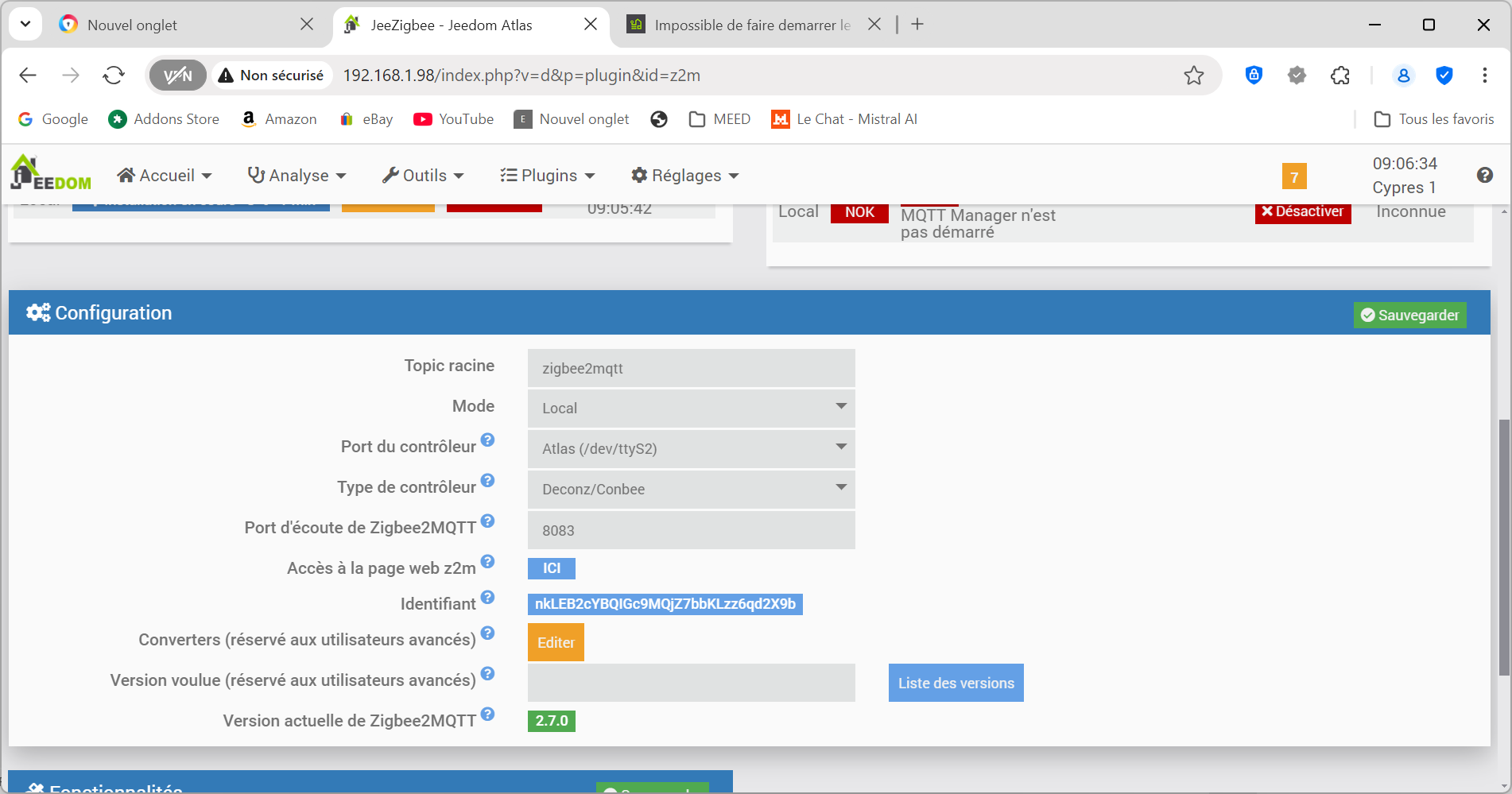1512x794 pixels.
Task: Click the ICI link to z2m page
Action: pyautogui.click(x=552, y=568)
